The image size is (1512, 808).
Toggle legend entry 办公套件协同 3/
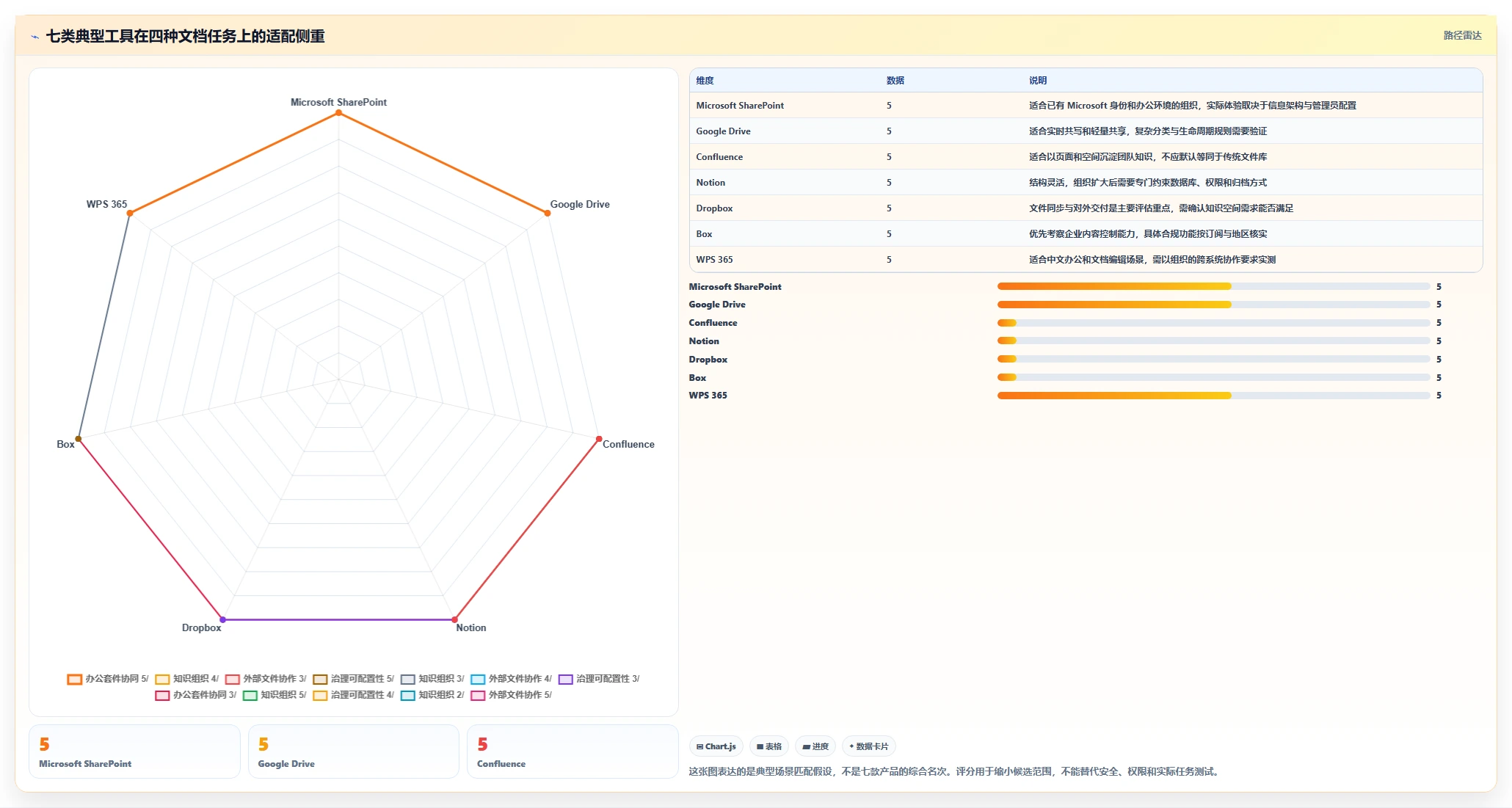[x=196, y=695]
